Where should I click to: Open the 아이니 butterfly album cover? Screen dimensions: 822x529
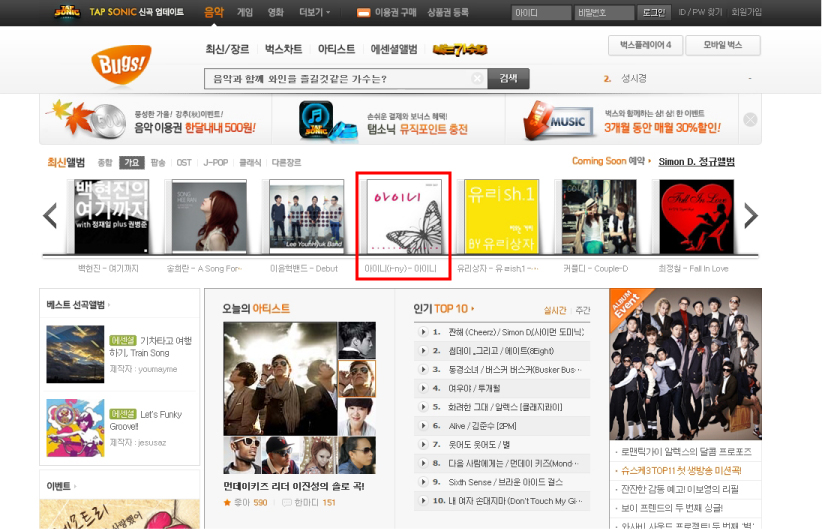(x=404, y=217)
